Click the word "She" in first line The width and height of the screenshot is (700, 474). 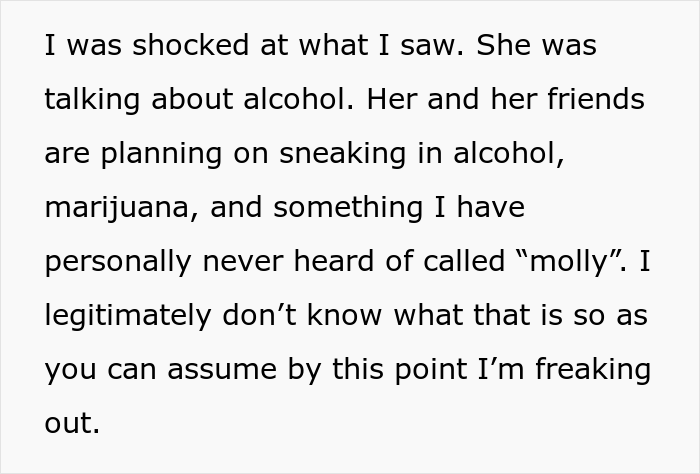coord(503,45)
